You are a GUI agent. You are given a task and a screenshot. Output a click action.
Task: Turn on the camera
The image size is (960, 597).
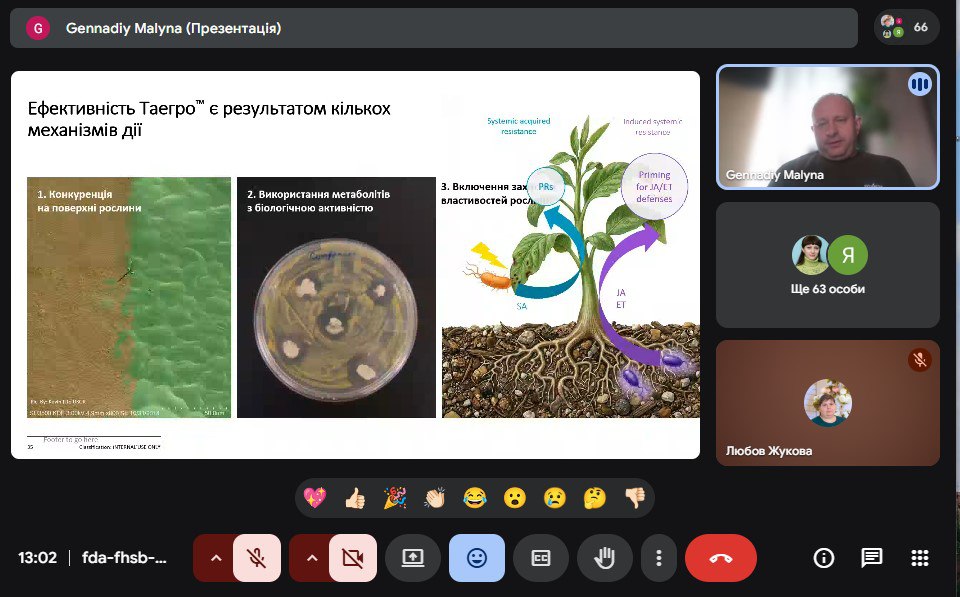(x=353, y=558)
